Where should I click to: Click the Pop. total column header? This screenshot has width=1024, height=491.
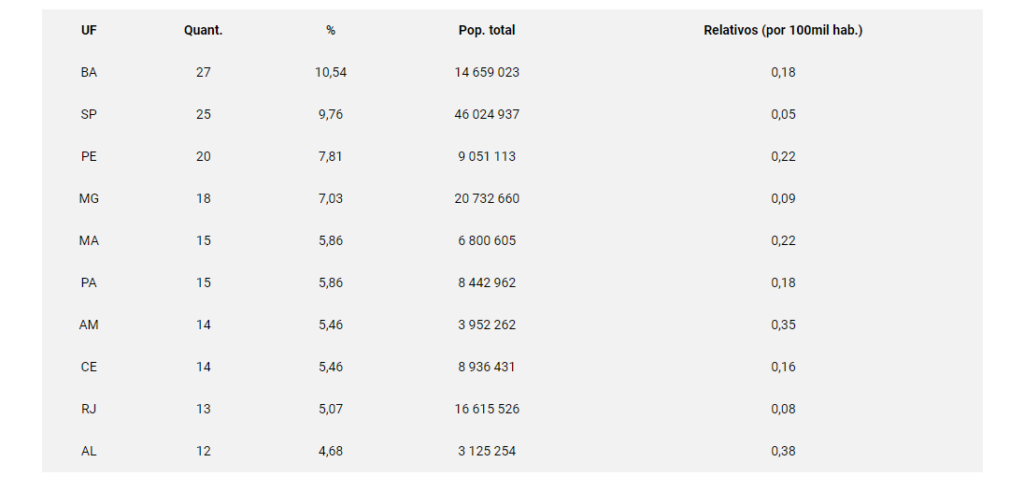487,30
